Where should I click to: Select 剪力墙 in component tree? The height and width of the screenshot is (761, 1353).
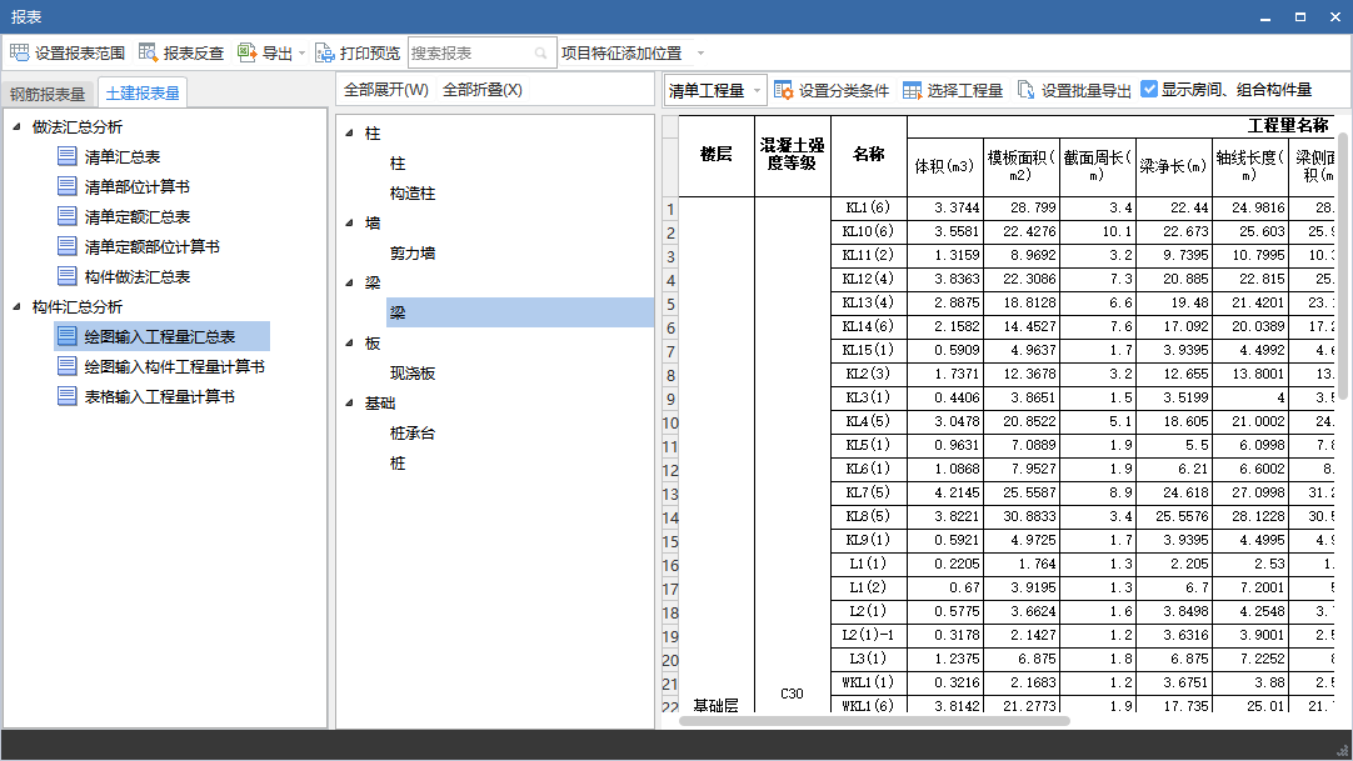pos(412,253)
